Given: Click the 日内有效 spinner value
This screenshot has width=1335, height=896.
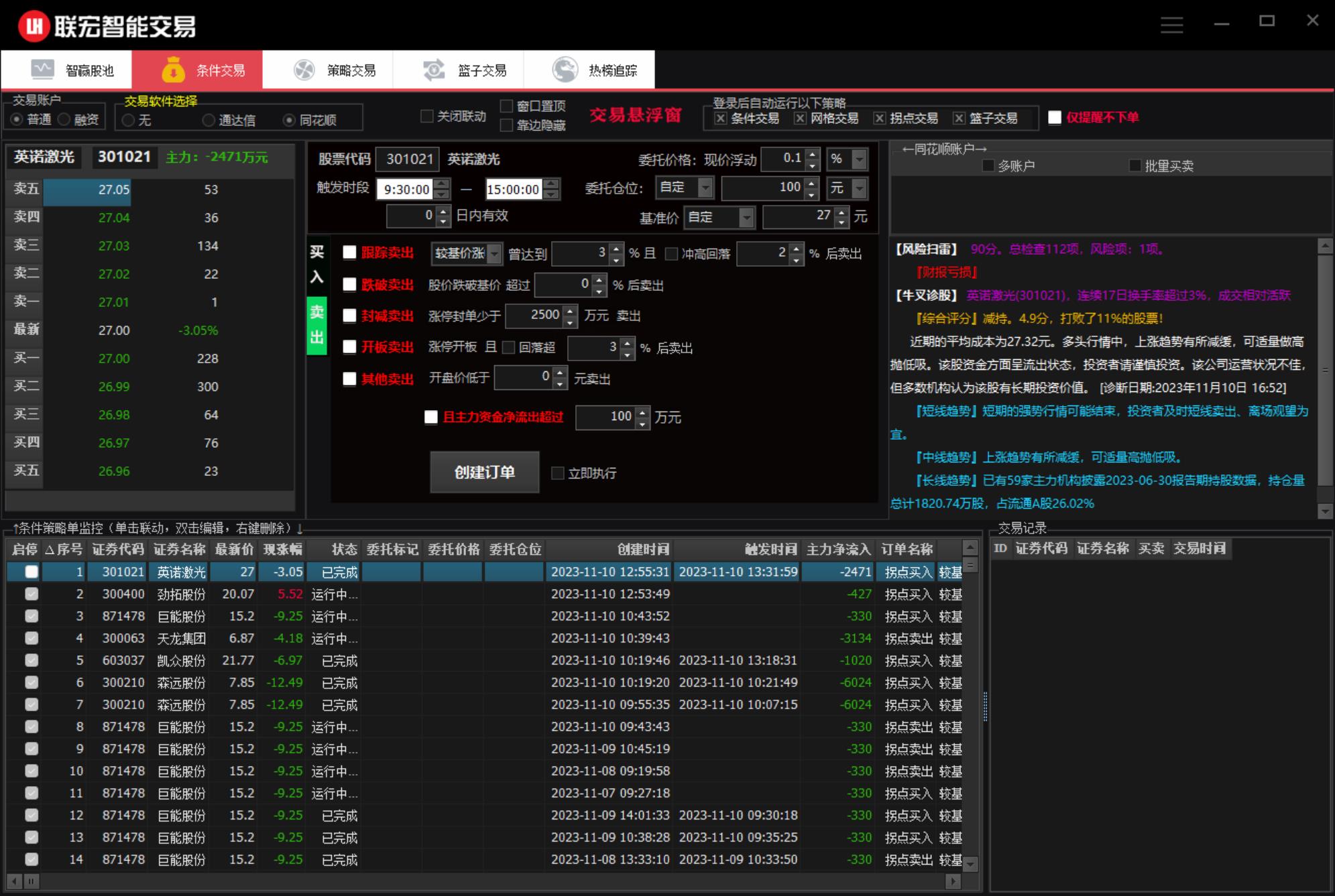Looking at the screenshot, I should tap(412, 216).
